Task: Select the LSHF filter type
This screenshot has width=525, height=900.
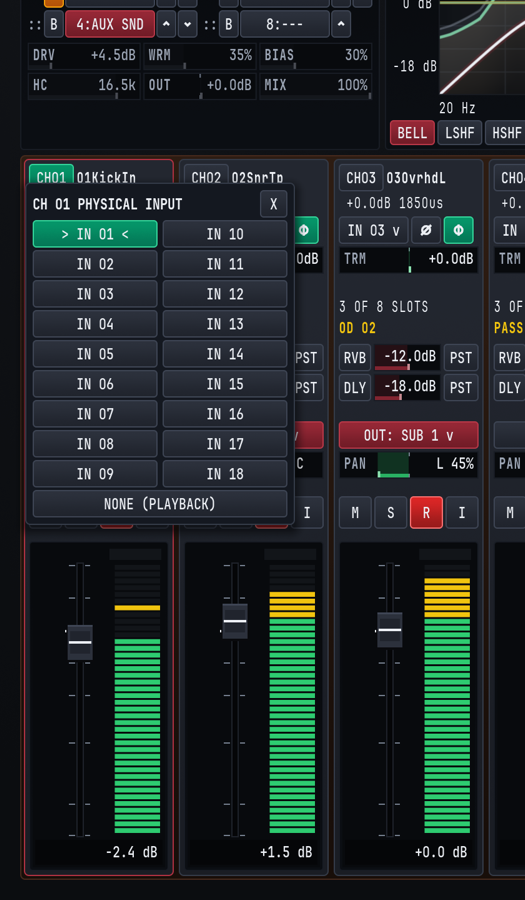Action: tap(460, 133)
